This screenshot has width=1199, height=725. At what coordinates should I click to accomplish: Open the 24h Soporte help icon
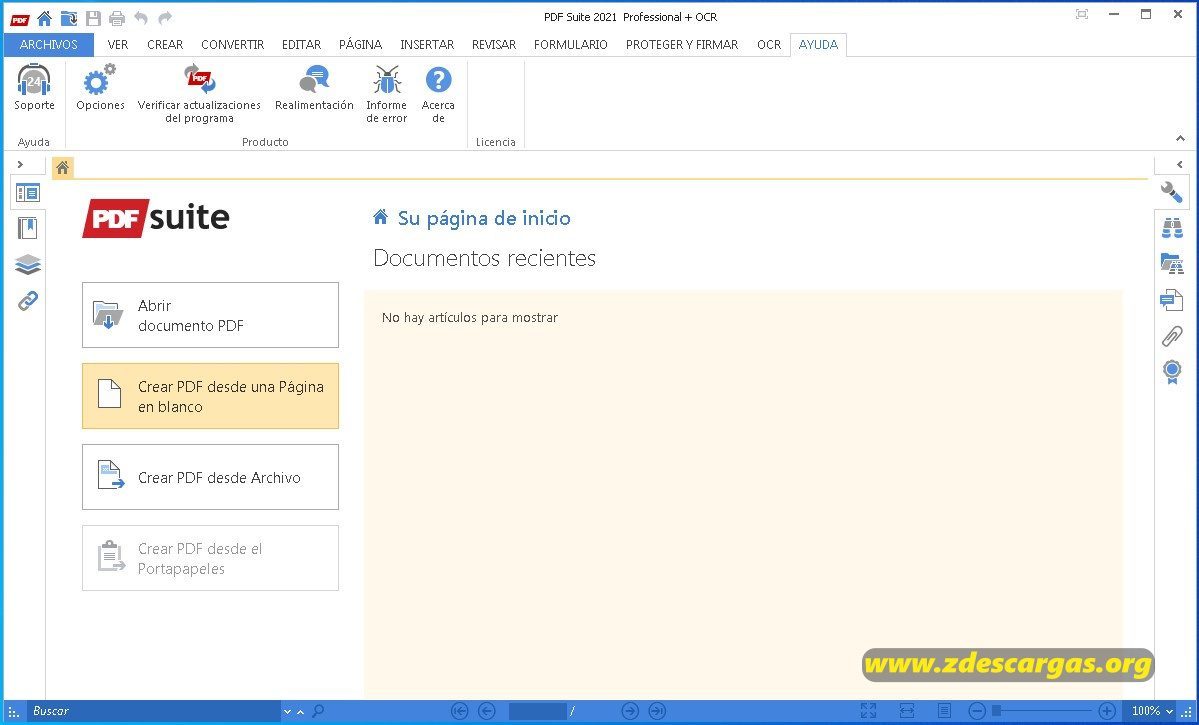[x=34, y=89]
